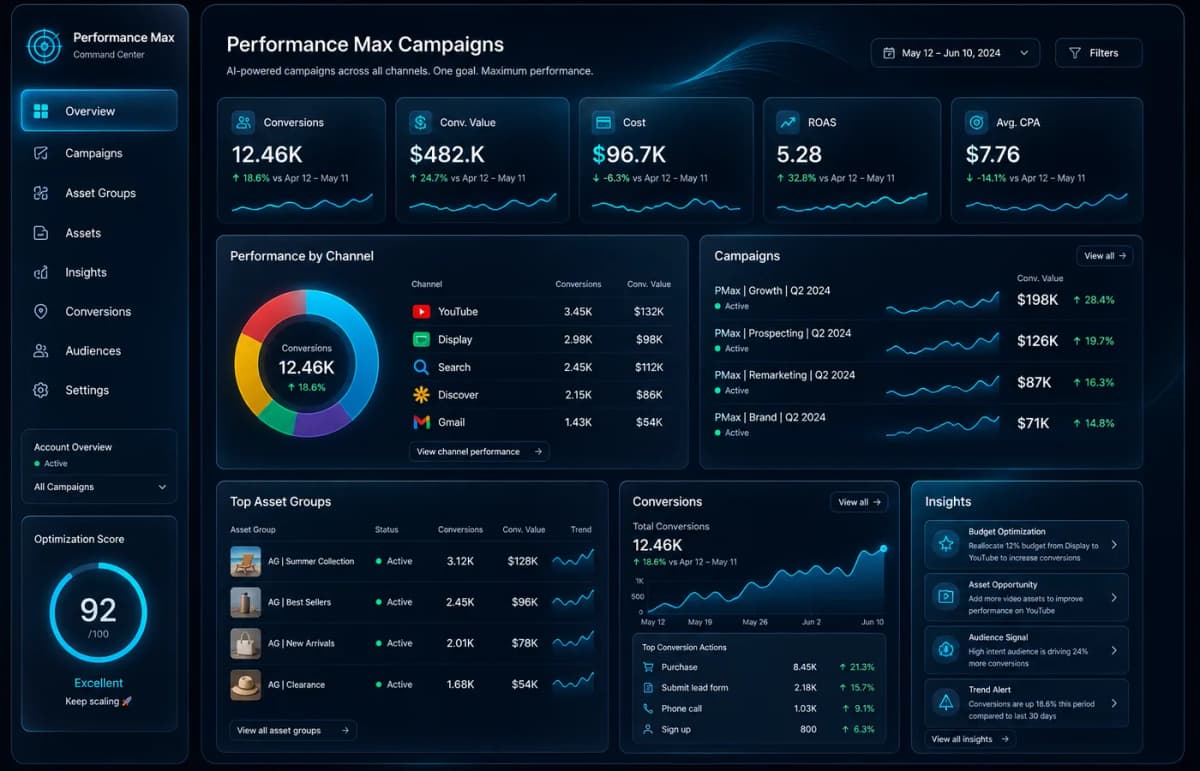Go to Asset Groups in the sidebar
Viewport: 1200px width, 771px height.
point(99,193)
